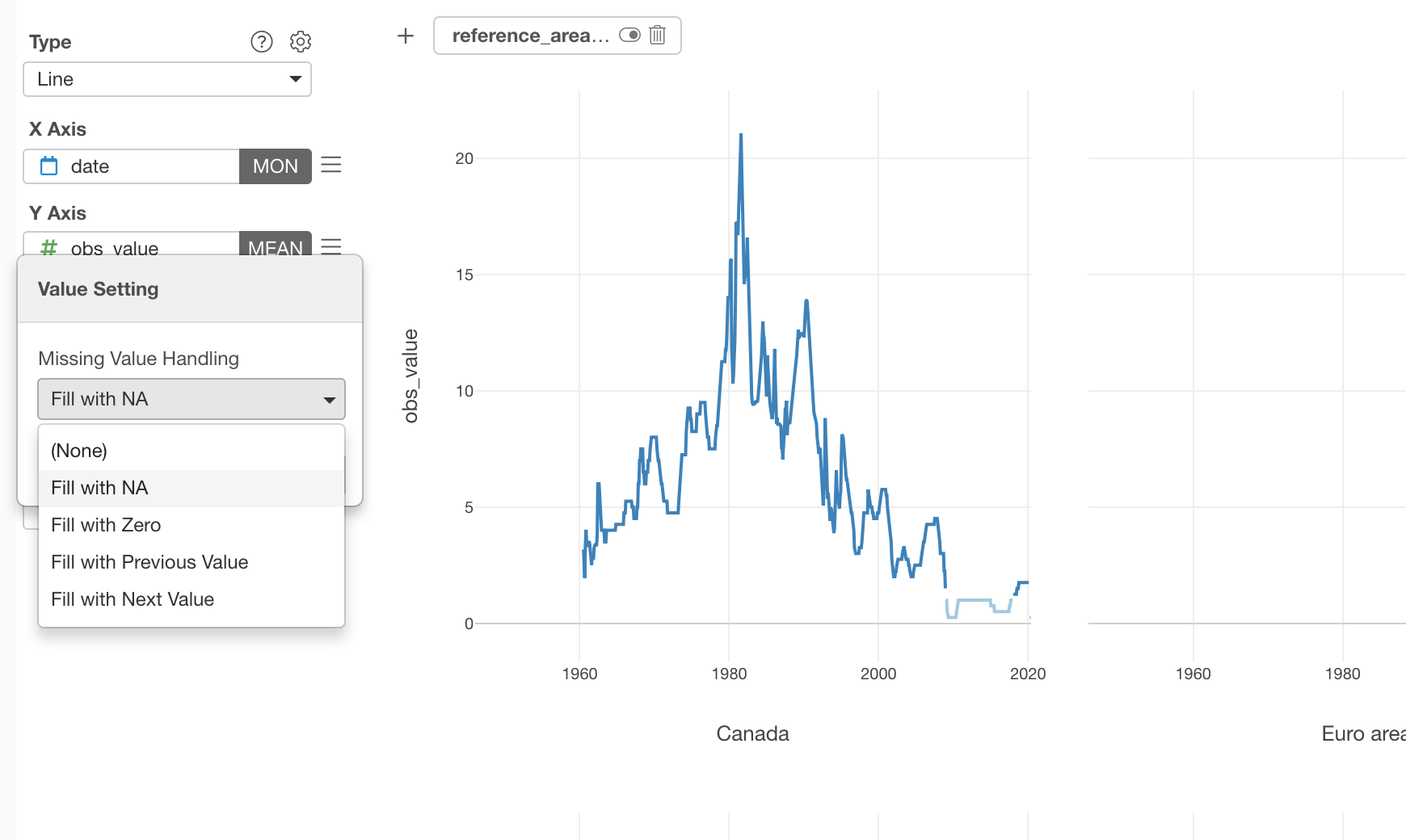Open the MON date aggregation selector

tap(276, 166)
